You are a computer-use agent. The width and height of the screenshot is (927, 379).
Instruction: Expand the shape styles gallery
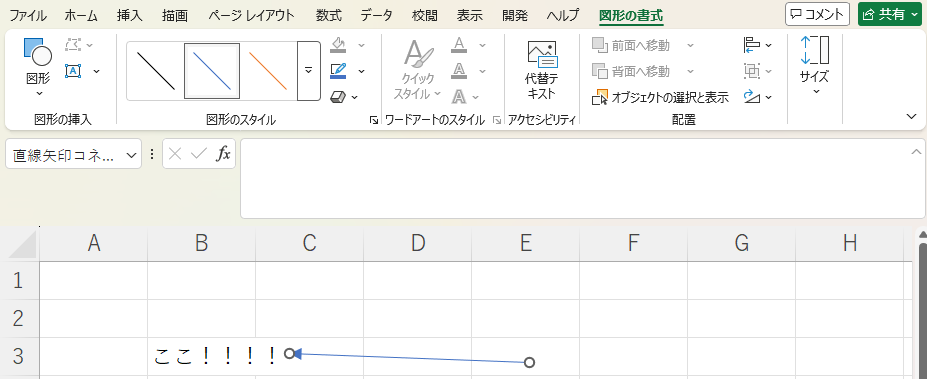click(x=308, y=71)
